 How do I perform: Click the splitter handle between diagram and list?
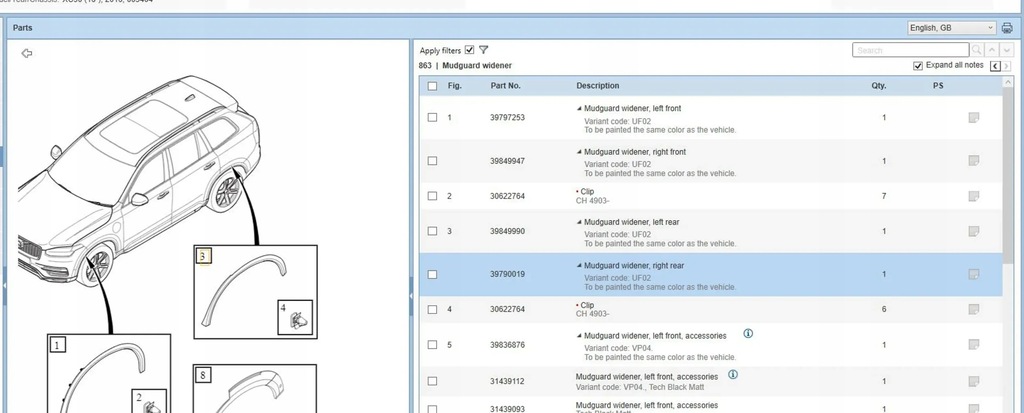coord(411,295)
